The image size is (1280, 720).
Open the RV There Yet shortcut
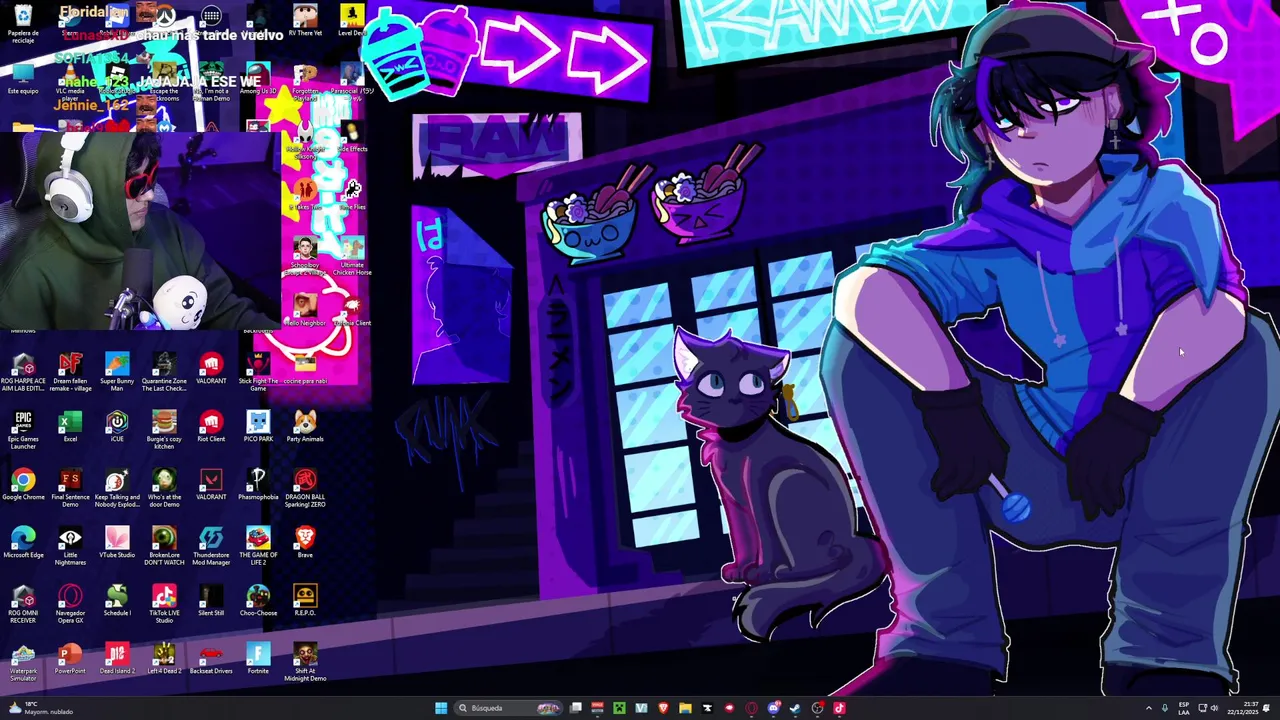coord(305,20)
